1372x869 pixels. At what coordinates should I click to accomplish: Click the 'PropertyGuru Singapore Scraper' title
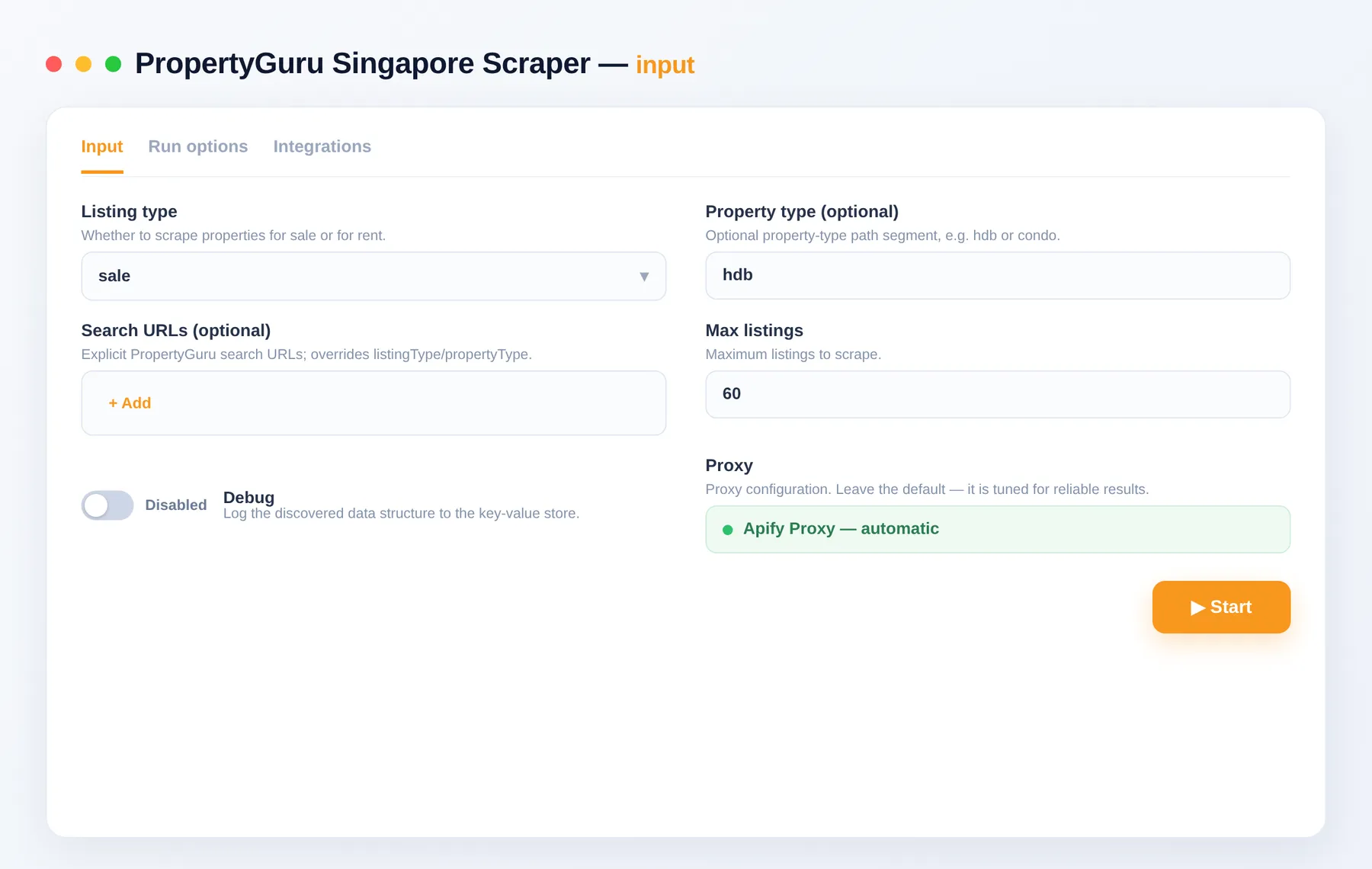363,64
